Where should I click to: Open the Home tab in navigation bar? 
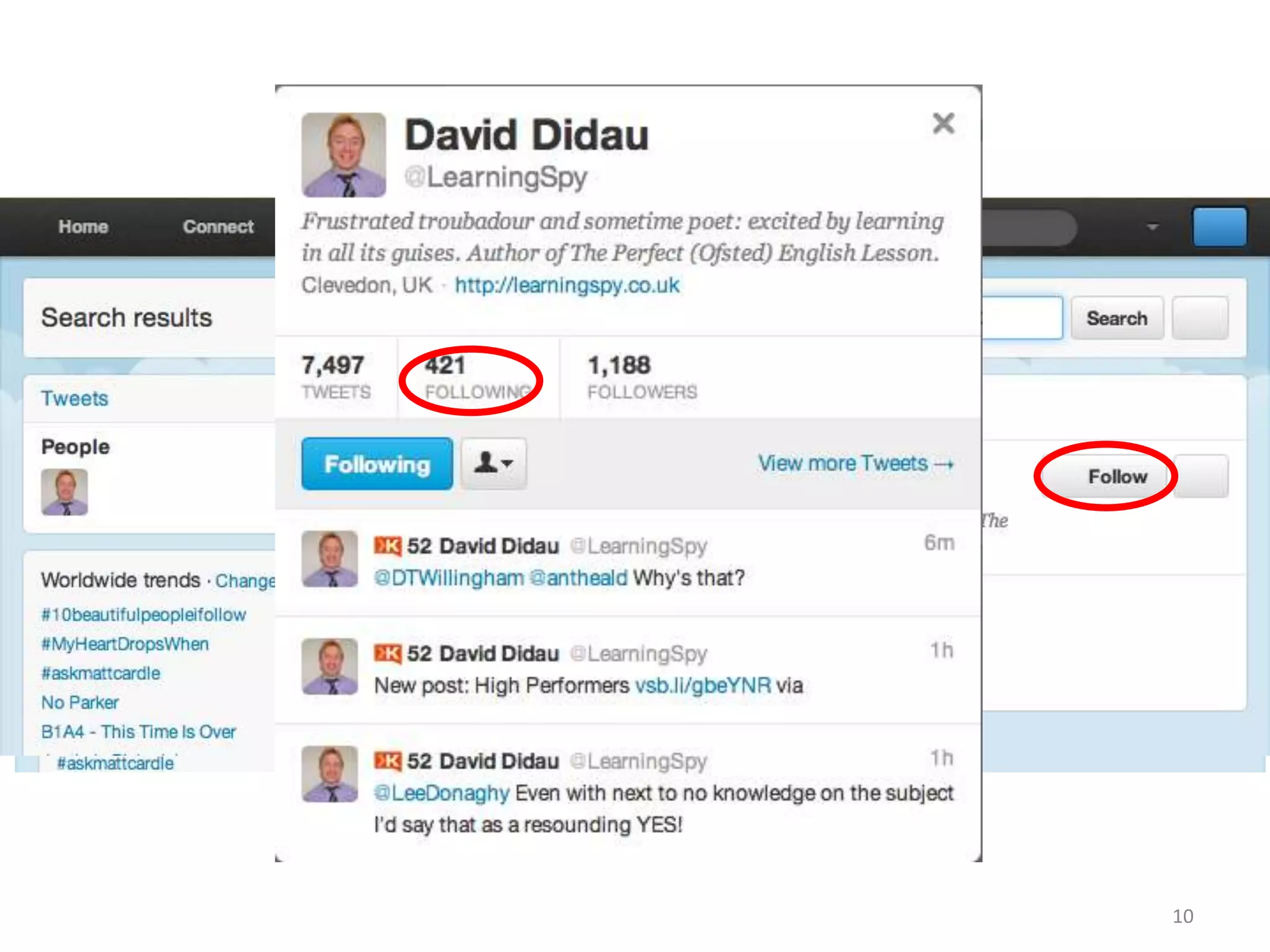[x=83, y=227]
